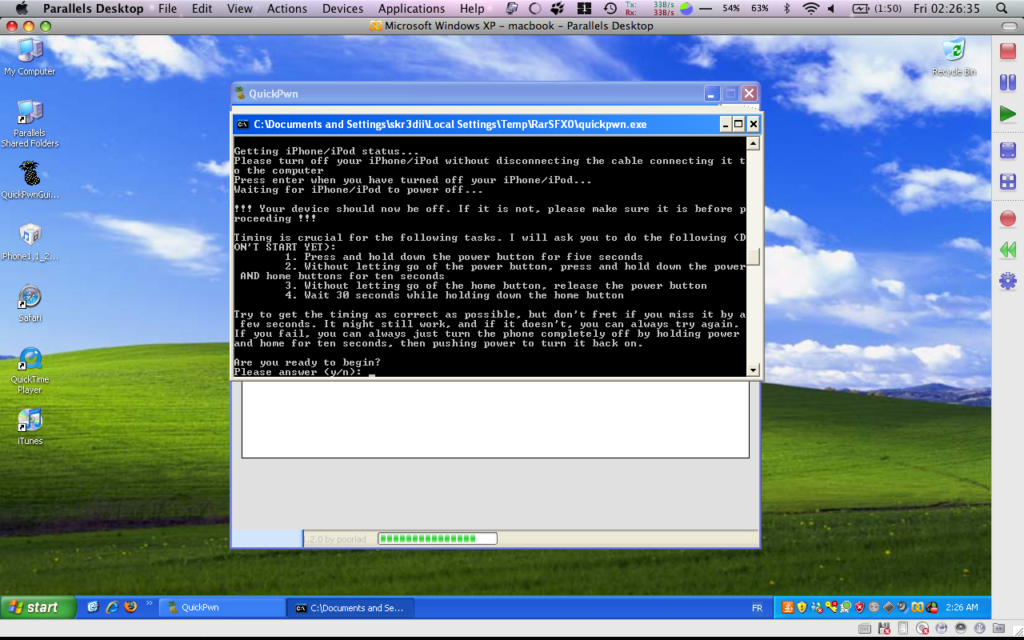The height and width of the screenshot is (640, 1024).
Task: Open the View menu
Action: click(x=240, y=8)
